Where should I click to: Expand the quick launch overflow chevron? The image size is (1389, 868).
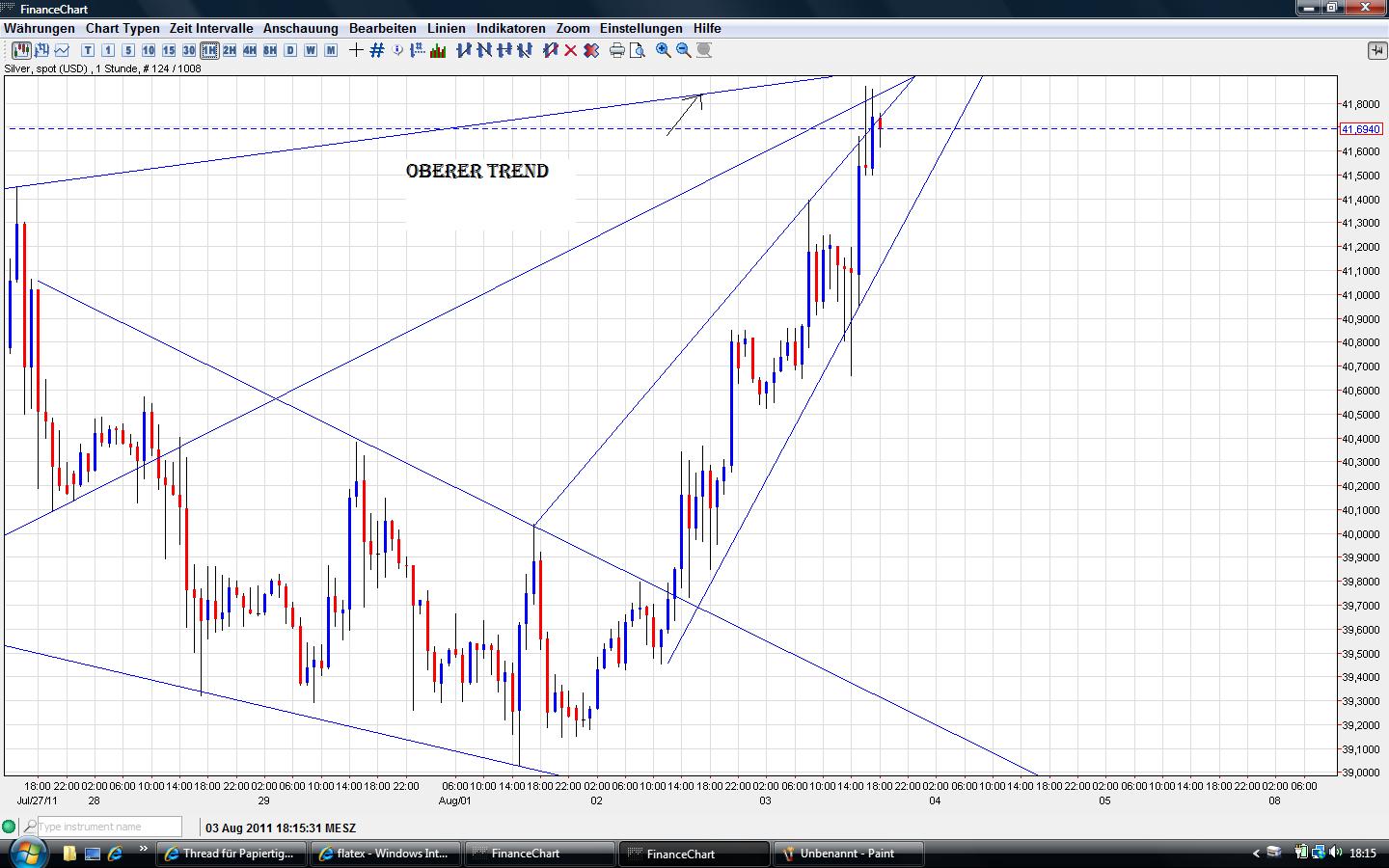click(x=144, y=850)
